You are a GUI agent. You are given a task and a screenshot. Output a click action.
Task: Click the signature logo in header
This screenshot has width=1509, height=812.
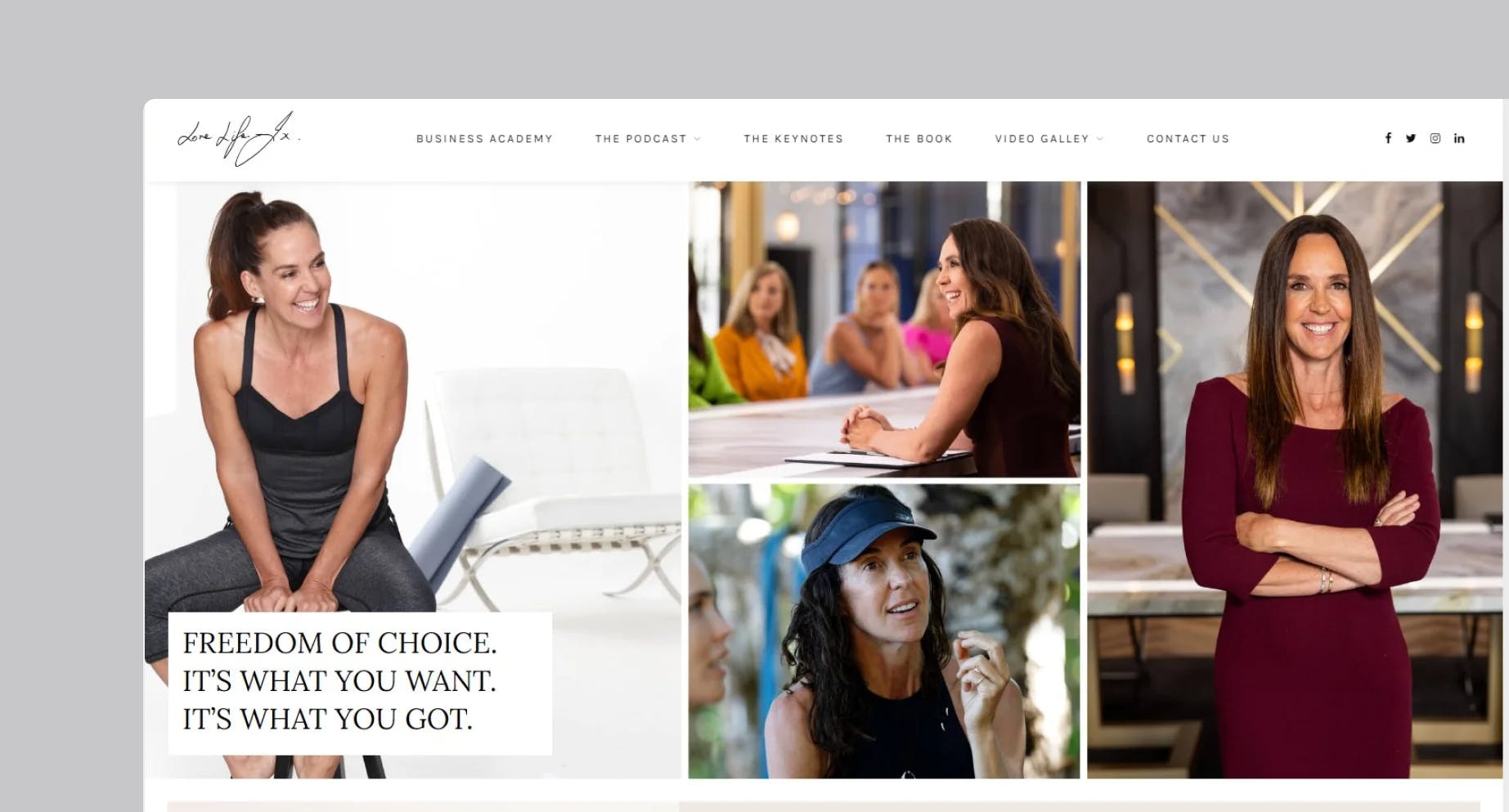[239, 139]
